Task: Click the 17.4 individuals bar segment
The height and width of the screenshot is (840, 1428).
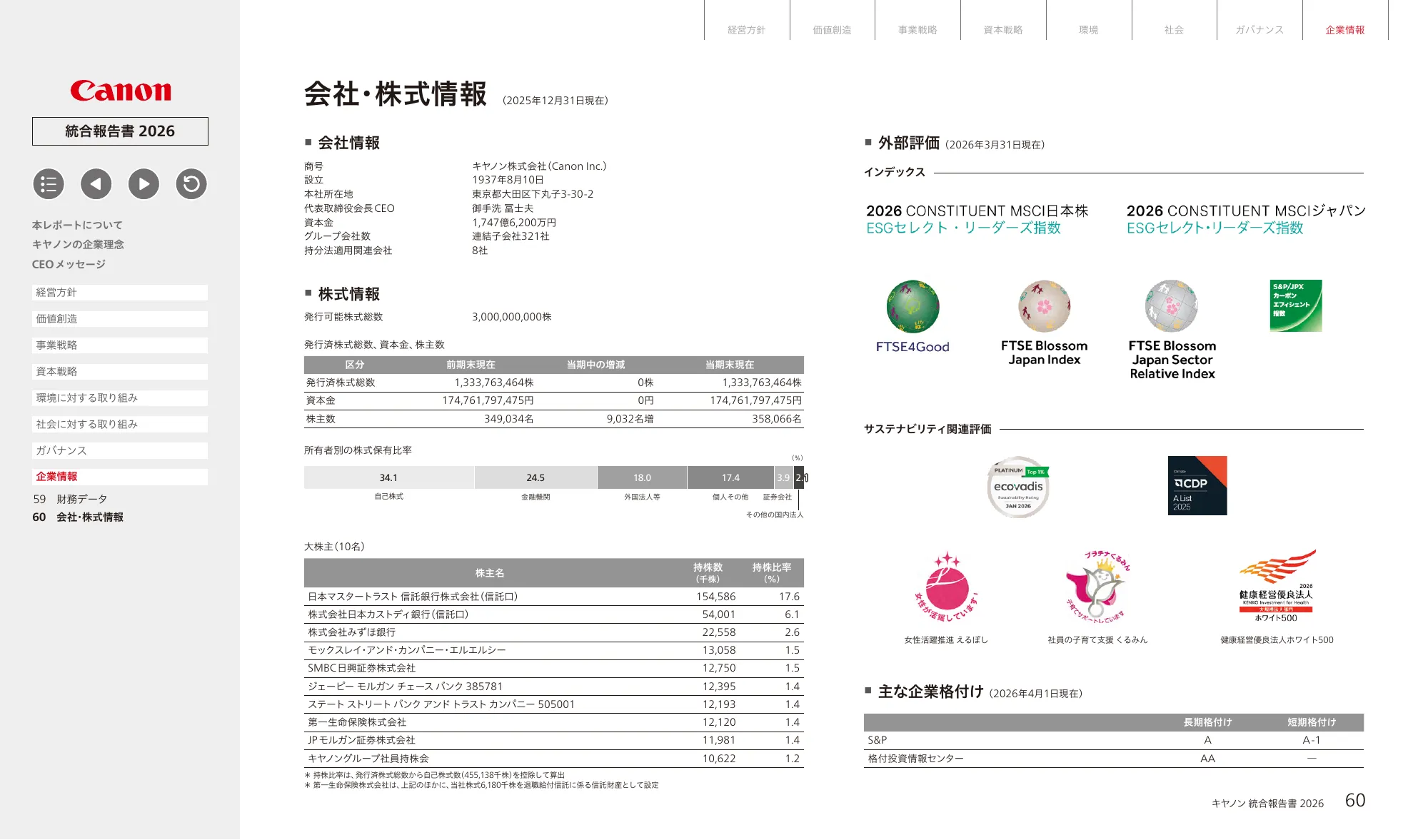Action: pos(730,477)
